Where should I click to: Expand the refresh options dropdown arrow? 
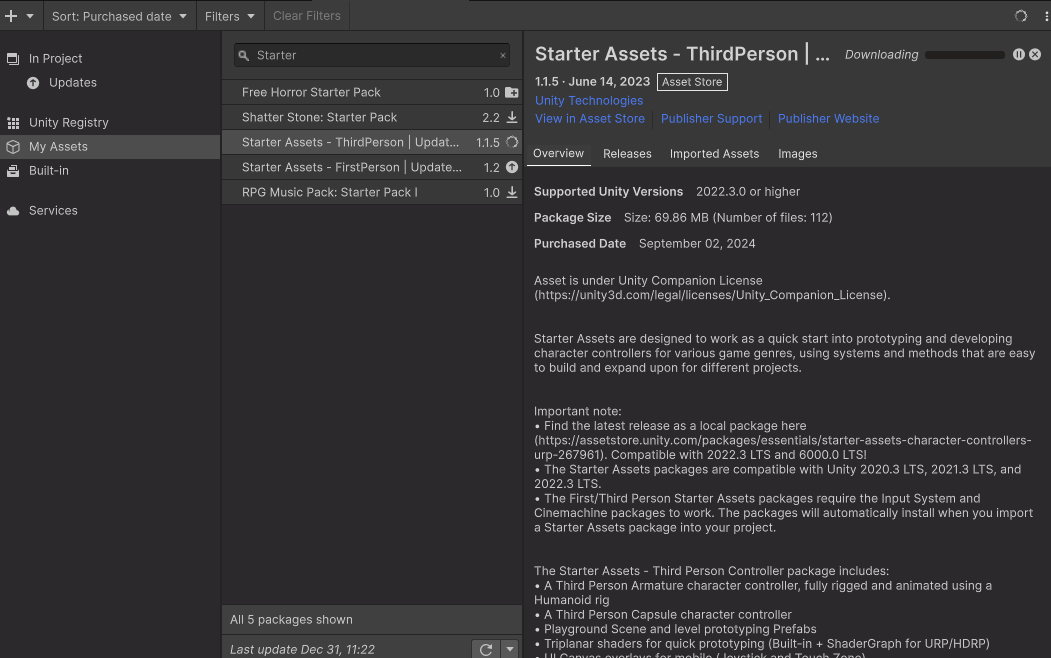(x=510, y=649)
